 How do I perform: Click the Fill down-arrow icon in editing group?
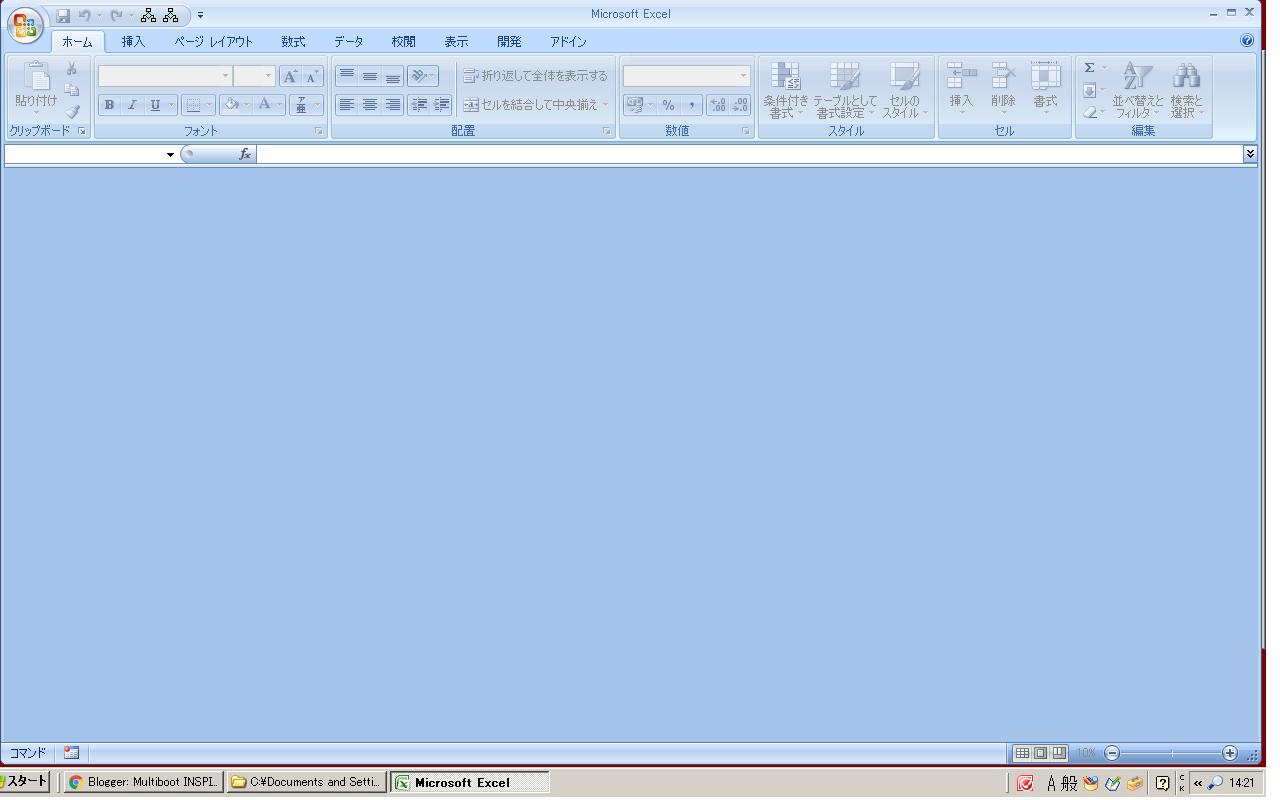coord(1090,90)
